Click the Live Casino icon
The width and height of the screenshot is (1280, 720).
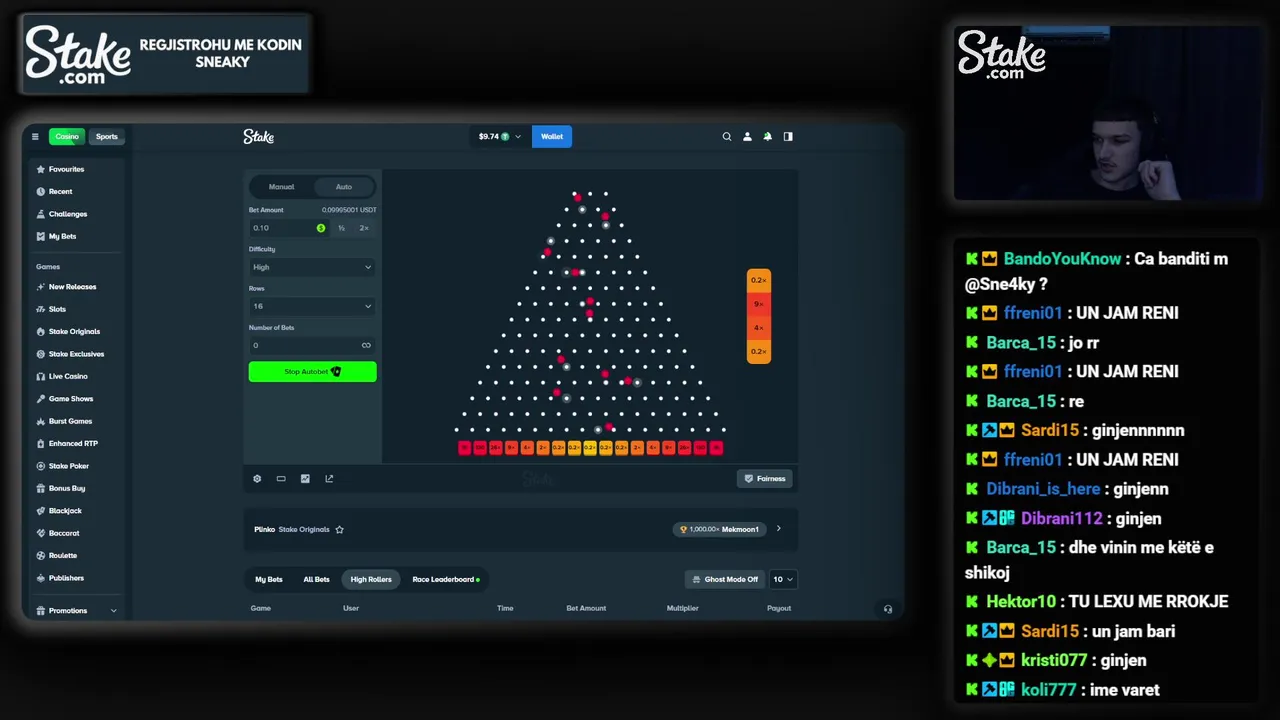pos(41,376)
